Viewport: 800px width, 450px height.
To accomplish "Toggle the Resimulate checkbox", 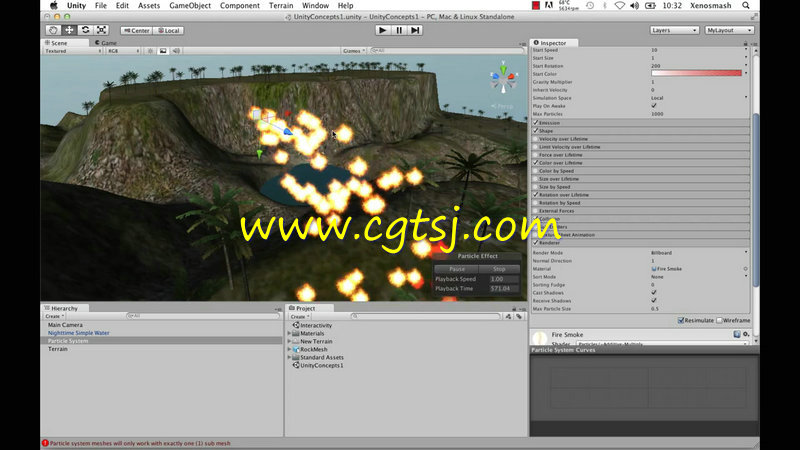I will [x=681, y=320].
